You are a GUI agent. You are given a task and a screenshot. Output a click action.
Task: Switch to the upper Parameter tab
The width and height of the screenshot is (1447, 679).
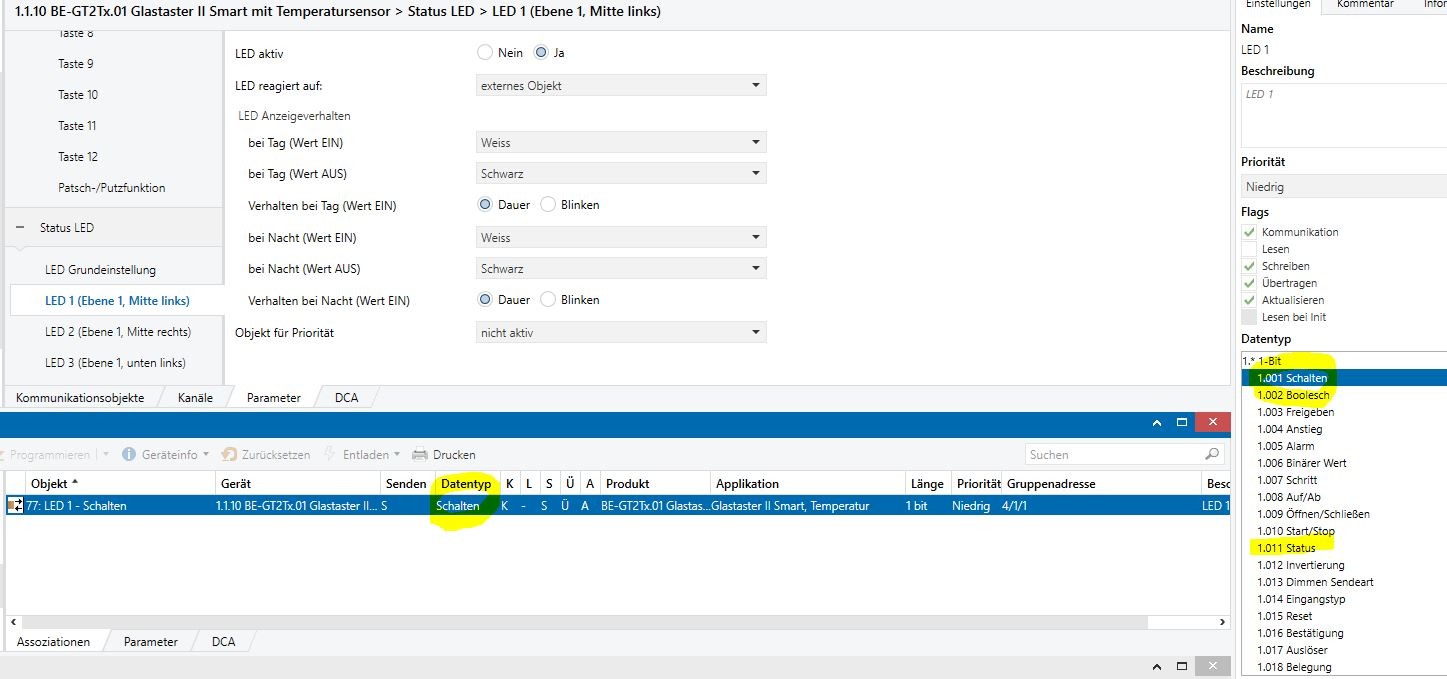pyautogui.click(x=273, y=397)
